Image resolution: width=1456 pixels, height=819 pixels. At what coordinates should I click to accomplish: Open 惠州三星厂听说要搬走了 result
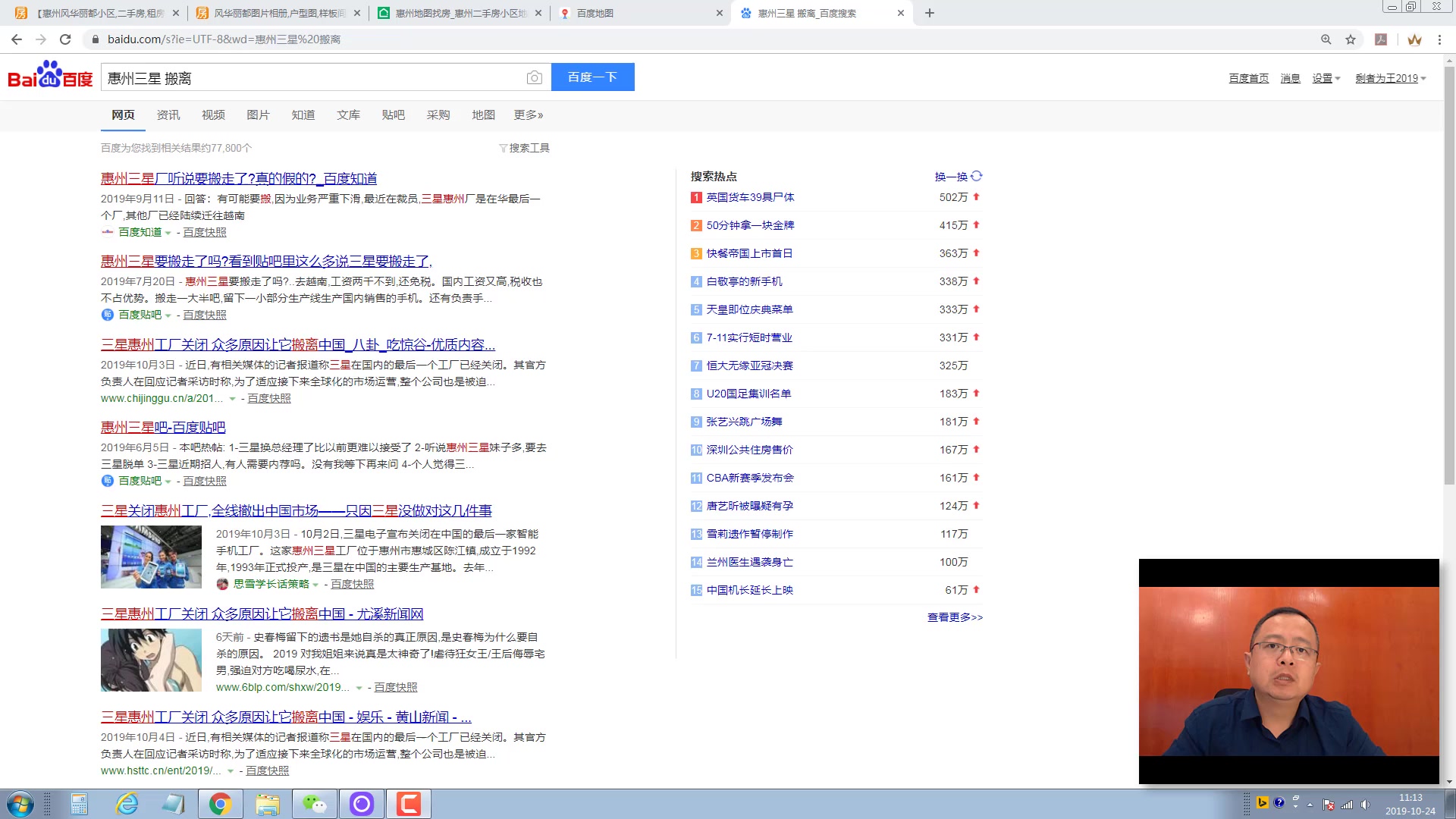point(239,178)
